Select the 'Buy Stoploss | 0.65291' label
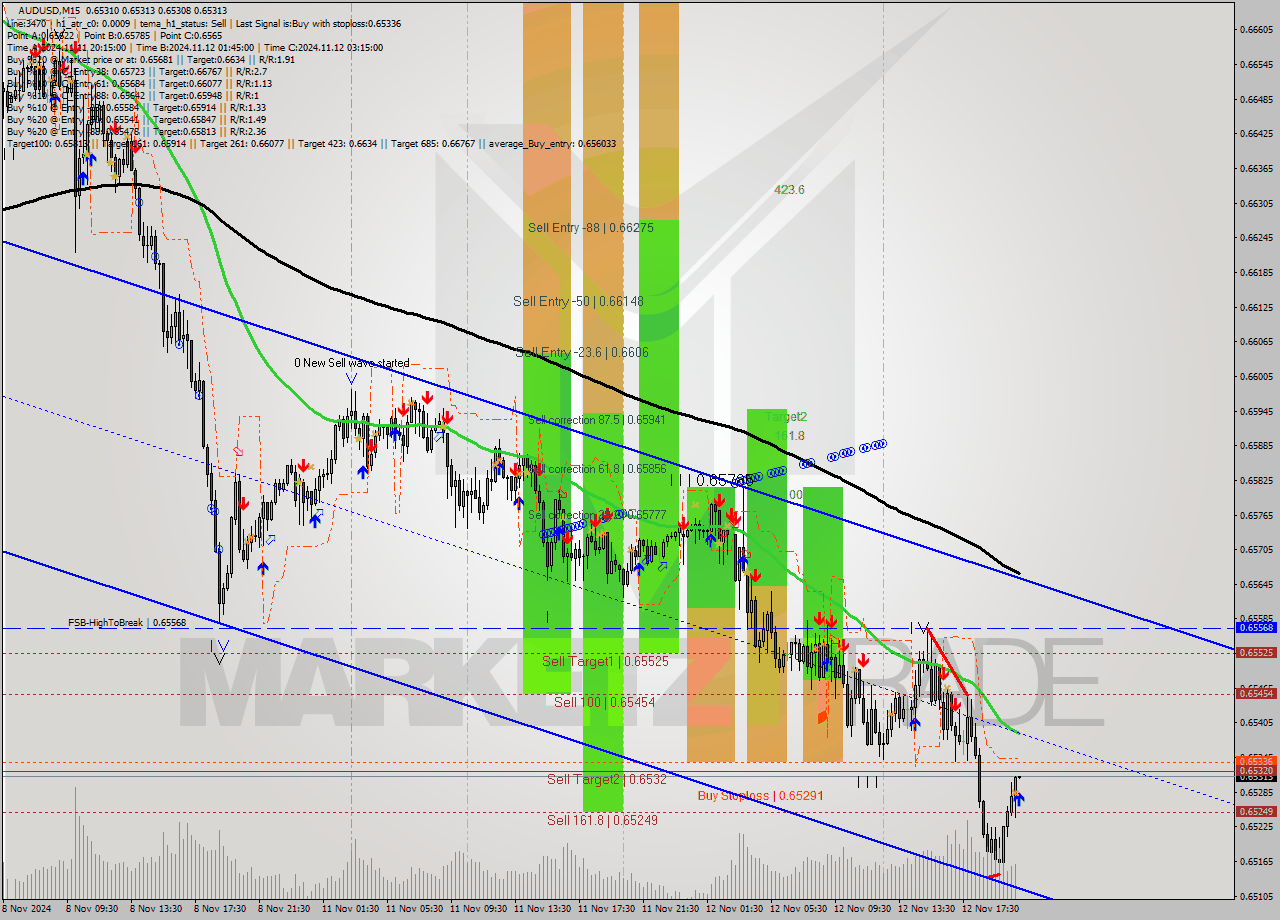The image size is (1280, 920). pos(760,796)
